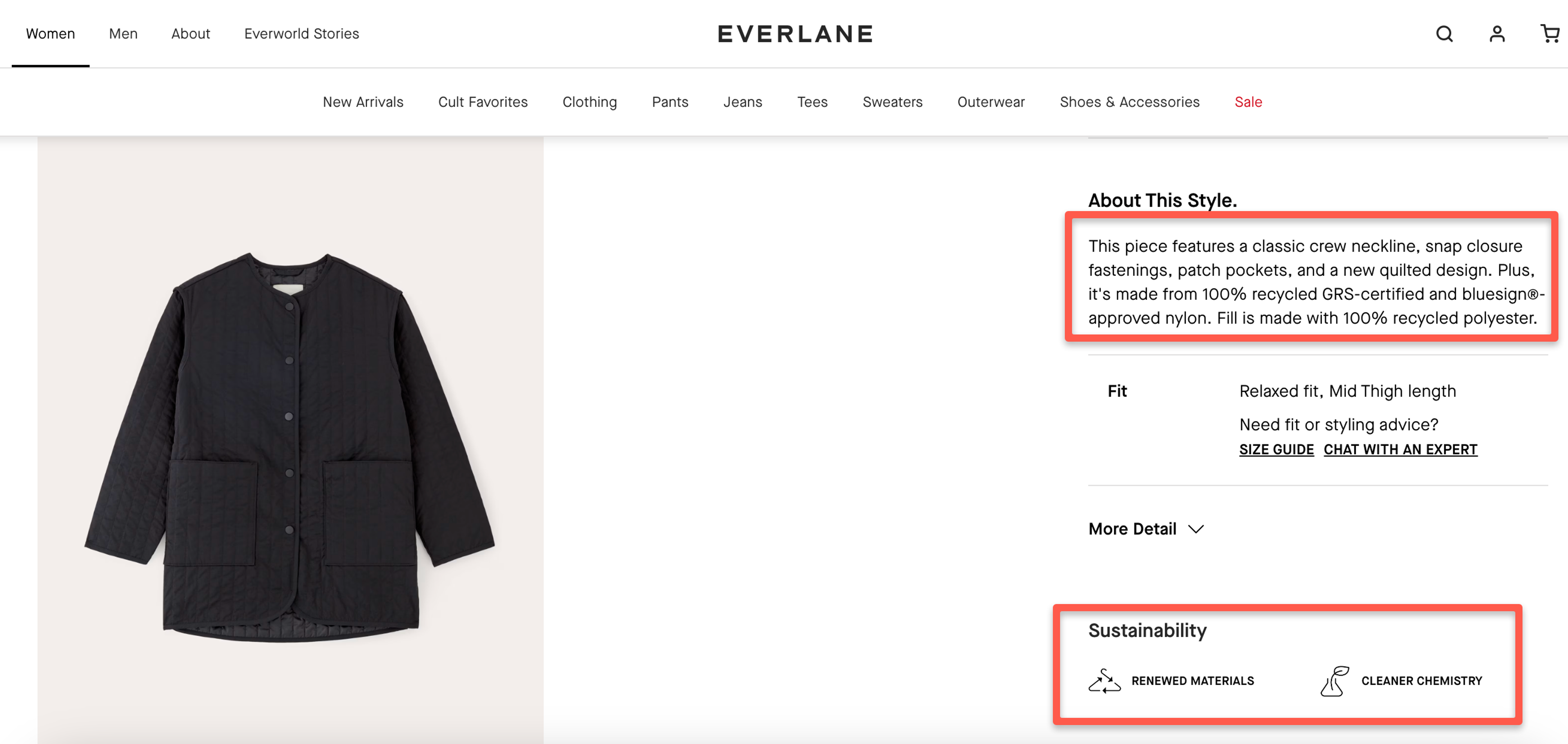
Task: Open Shoes & Accessories
Action: (x=1129, y=102)
